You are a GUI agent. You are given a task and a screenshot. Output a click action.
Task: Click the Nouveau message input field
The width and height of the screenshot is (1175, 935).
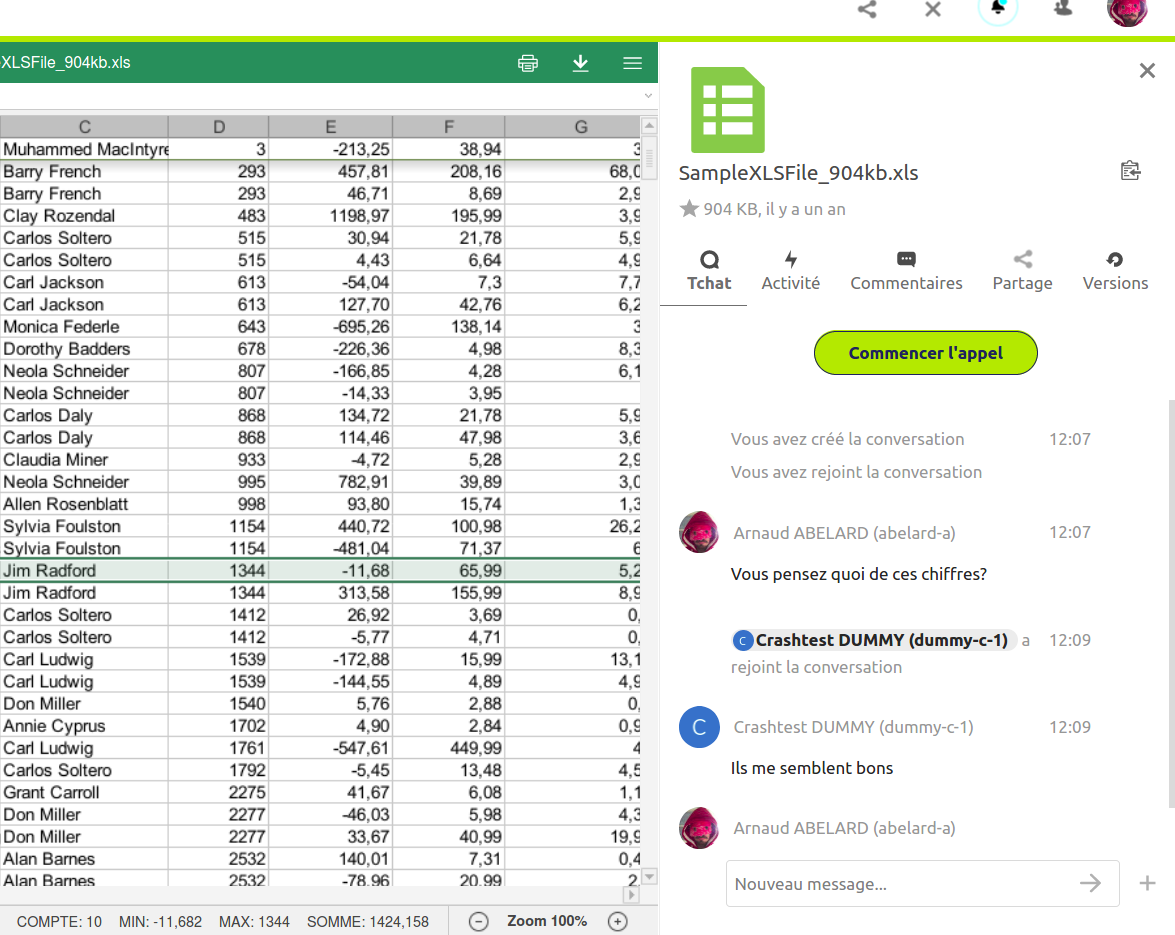pyautogui.click(x=900, y=884)
